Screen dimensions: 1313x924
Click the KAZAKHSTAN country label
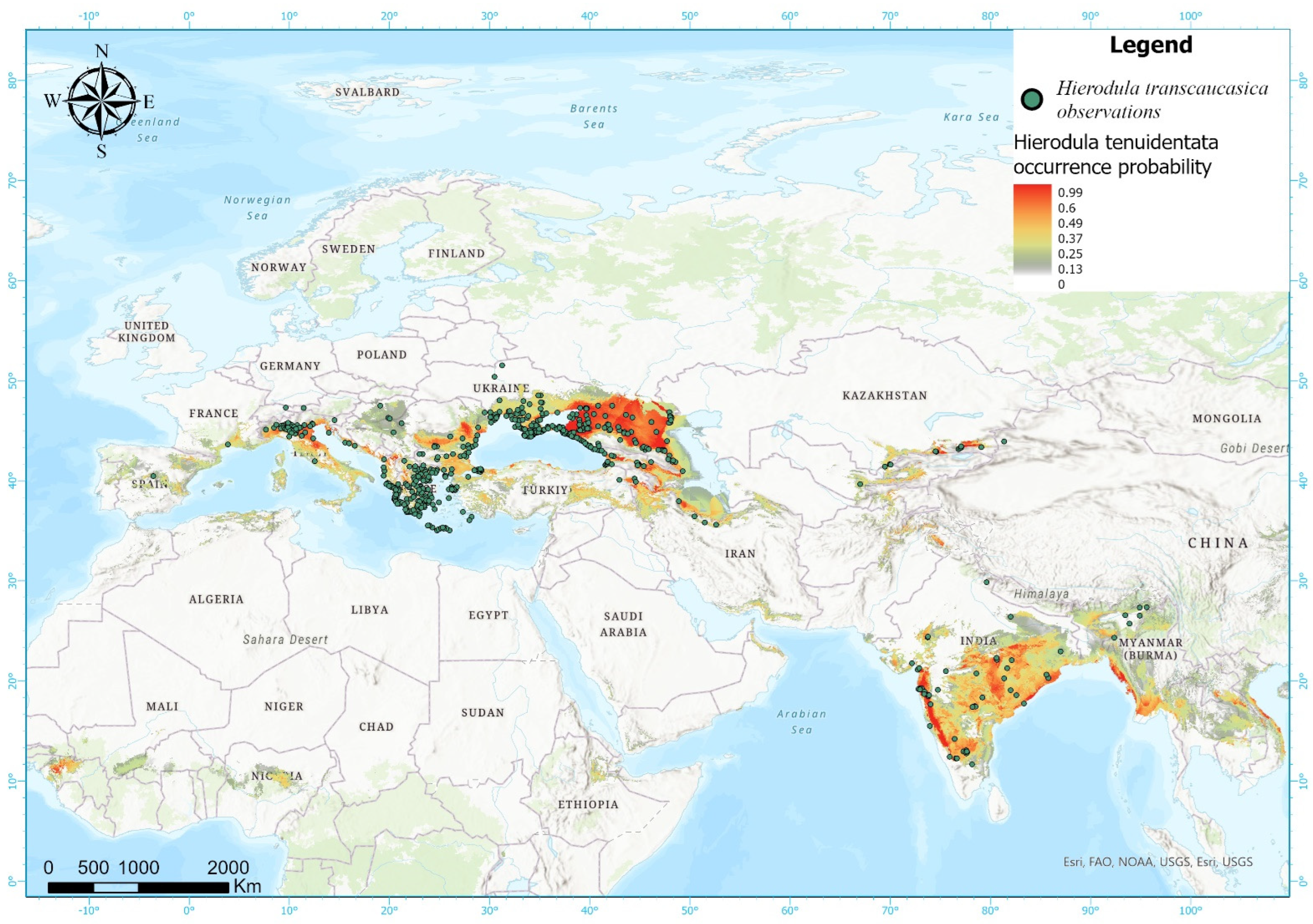[884, 395]
